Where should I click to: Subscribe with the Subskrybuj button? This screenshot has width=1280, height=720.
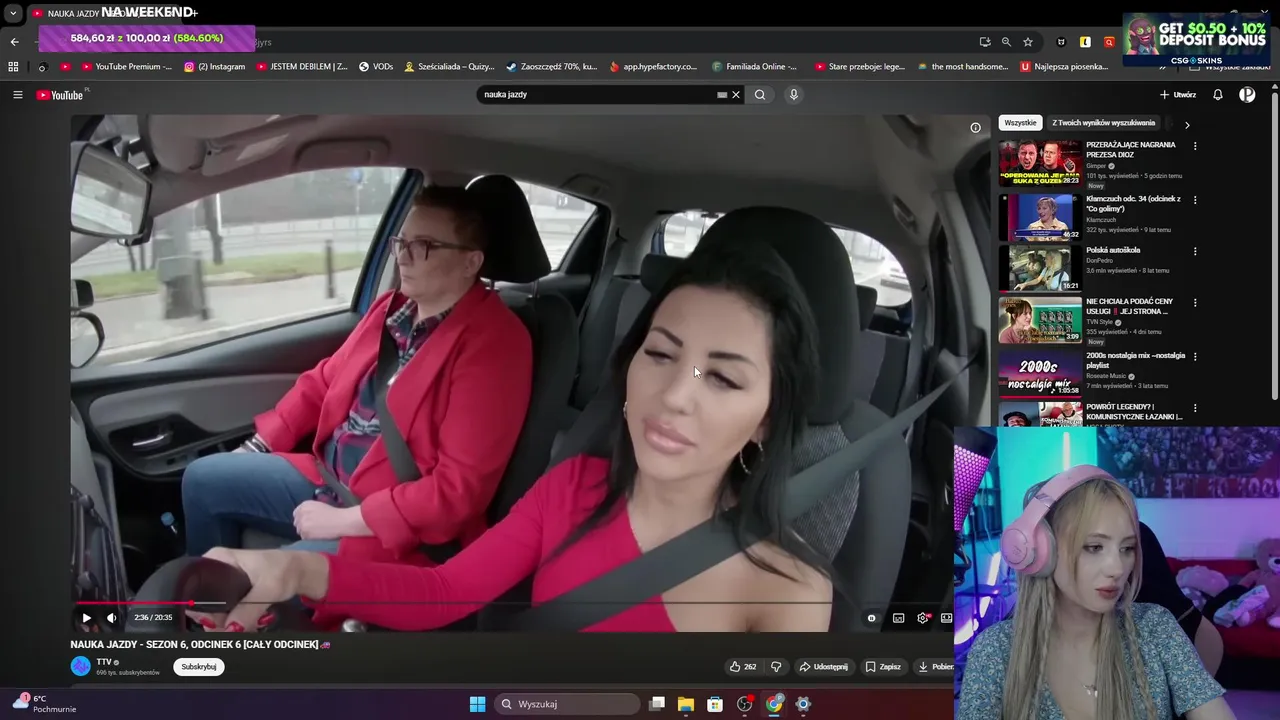(x=199, y=667)
